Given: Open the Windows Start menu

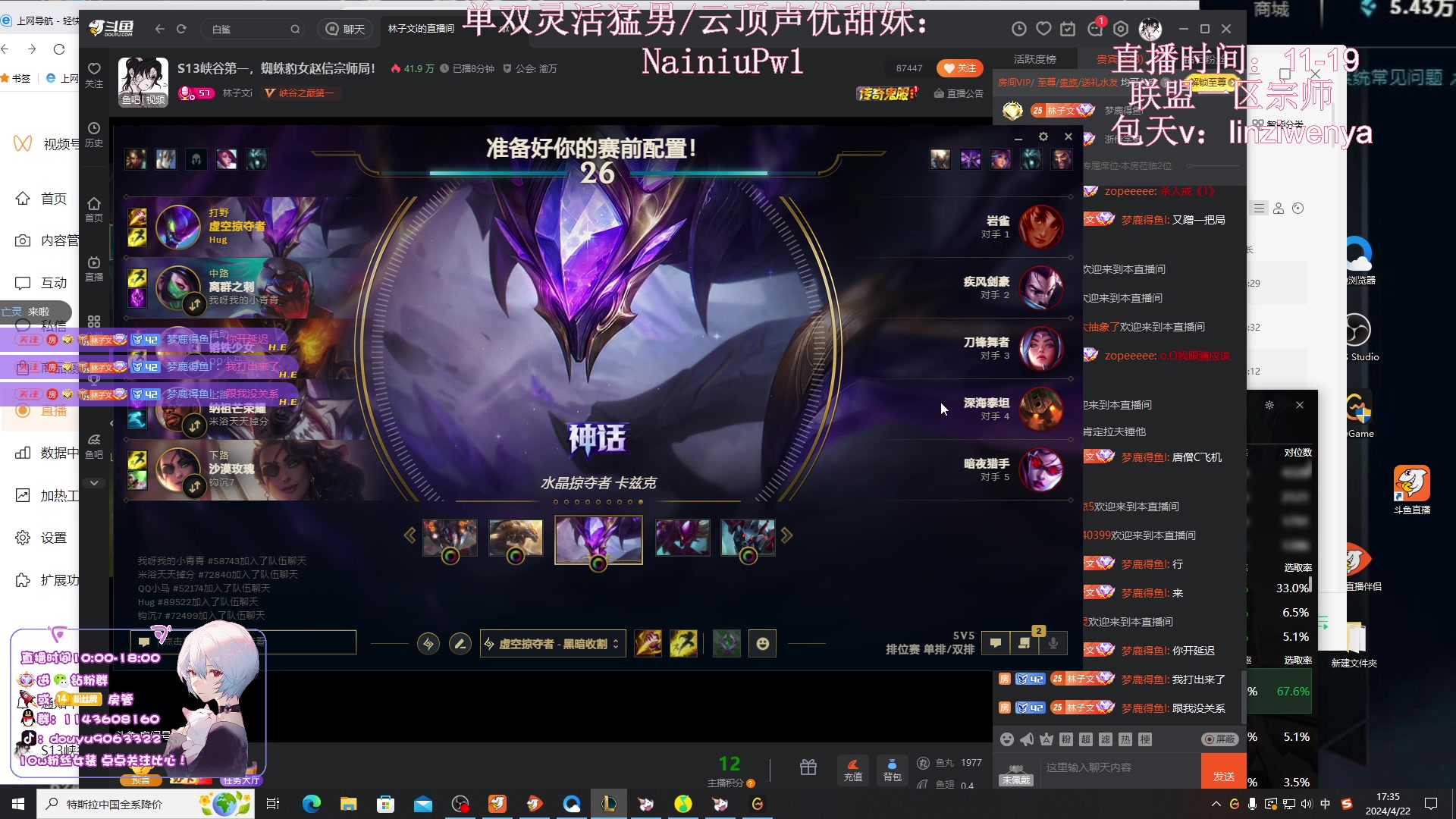Looking at the screenshot, I should (x=18, y=804).
